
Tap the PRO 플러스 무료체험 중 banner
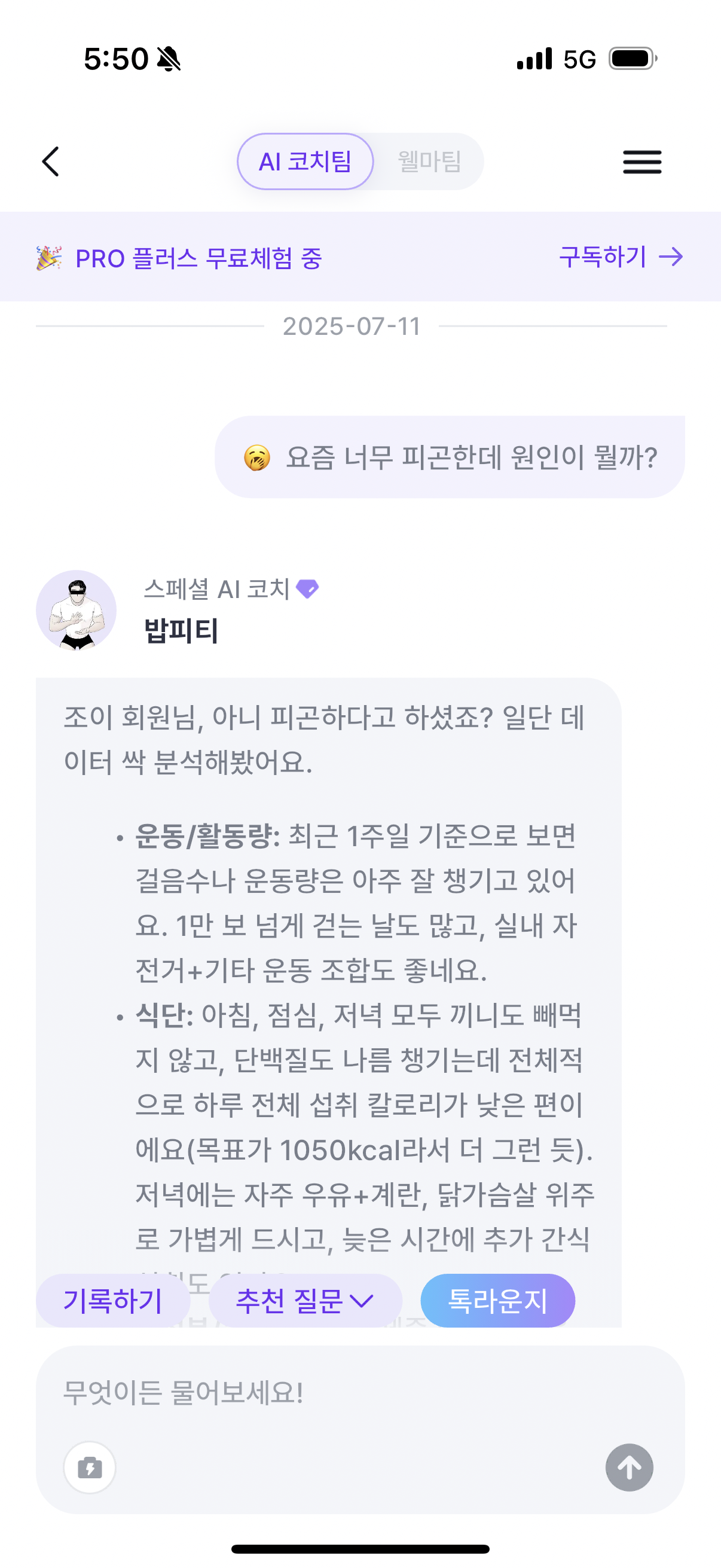pos(198,258)
